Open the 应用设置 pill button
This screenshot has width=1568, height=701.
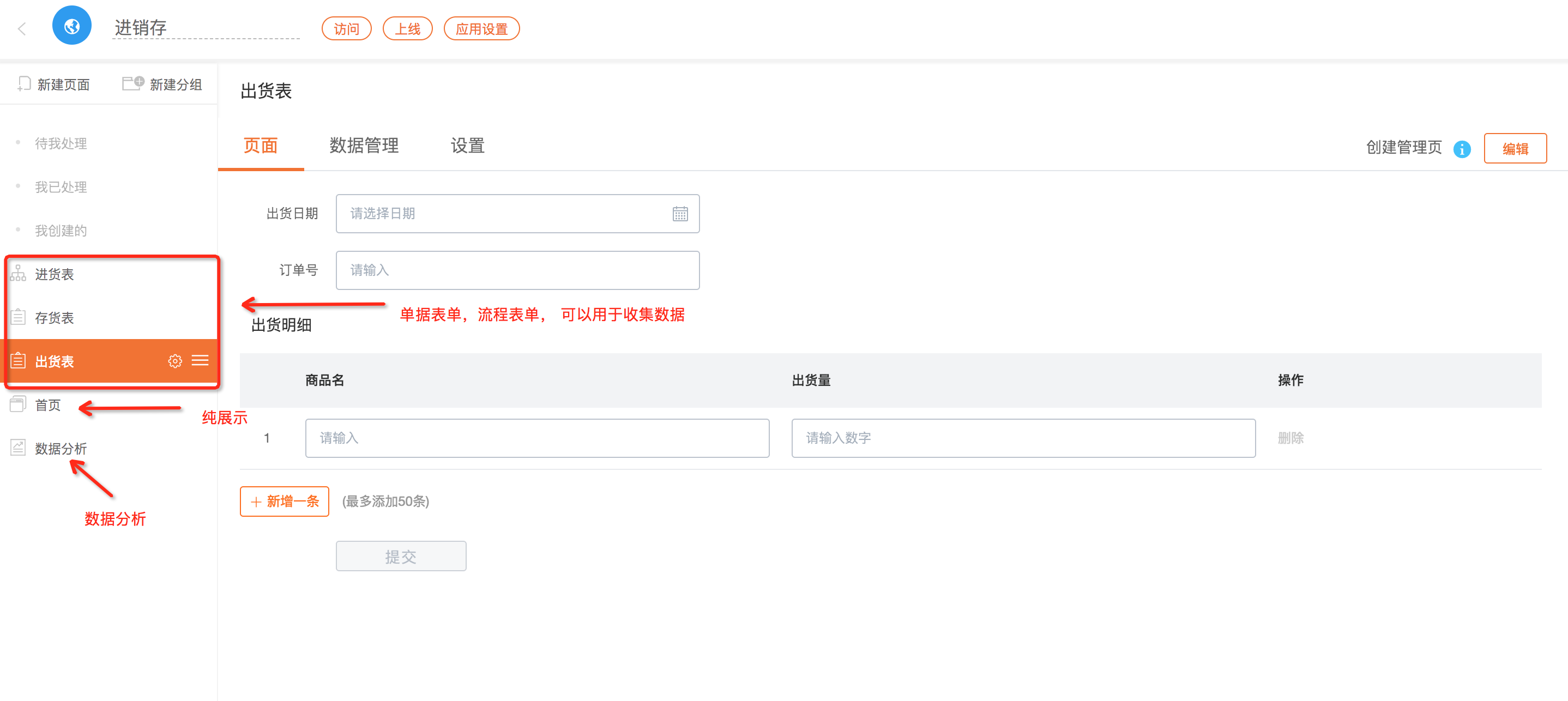pos(481,28)
